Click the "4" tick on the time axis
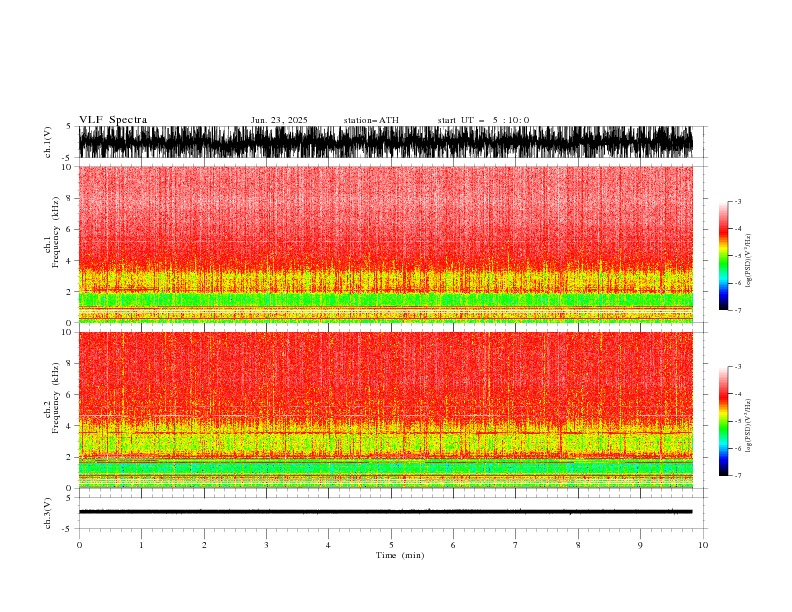The image size is (792, 612). (x=328, y=545)
